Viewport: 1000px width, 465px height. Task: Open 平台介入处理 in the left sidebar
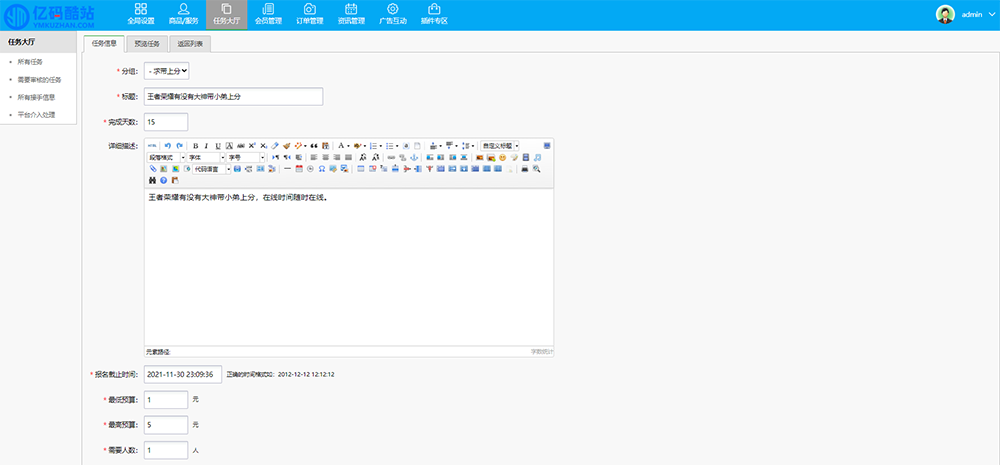click(36, 115)
